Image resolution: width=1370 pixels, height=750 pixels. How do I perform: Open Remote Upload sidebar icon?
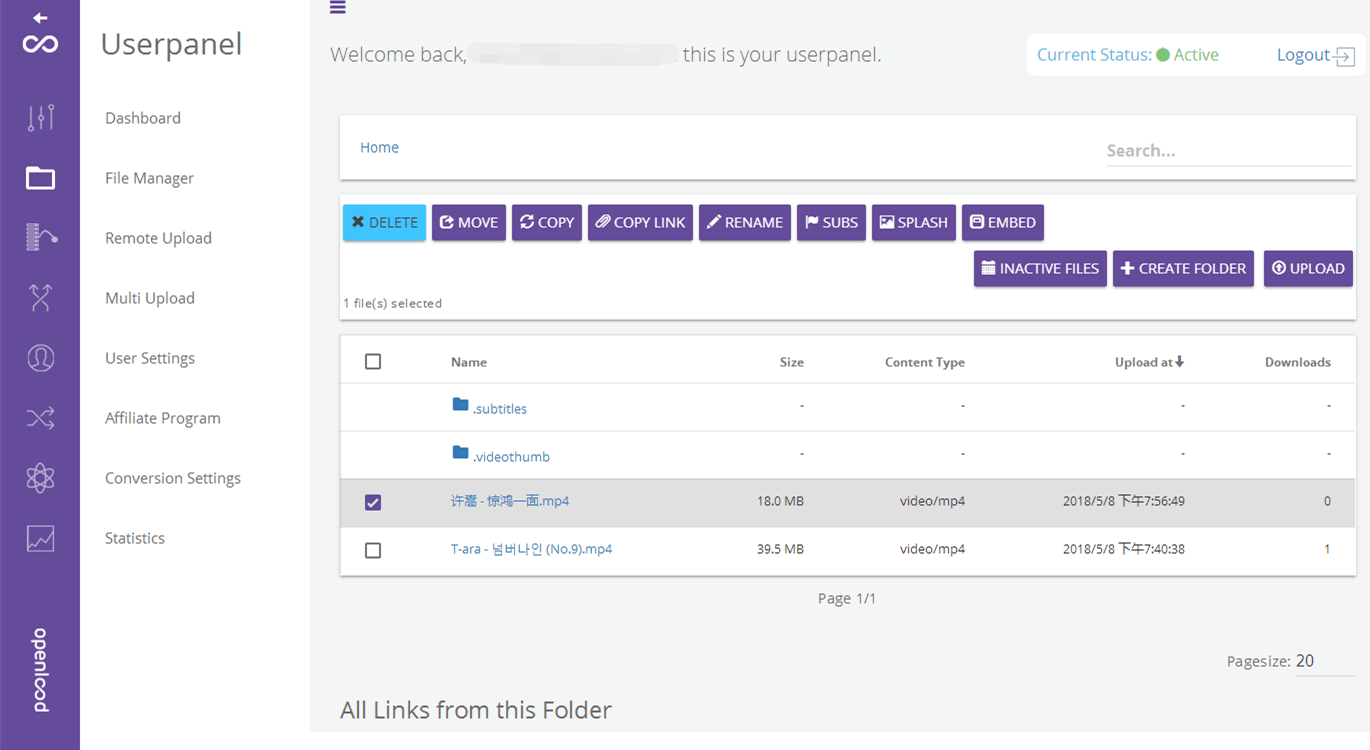[41, 238]
